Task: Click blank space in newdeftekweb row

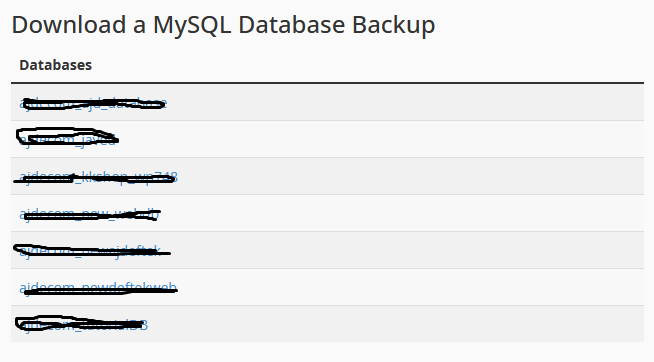Action: point(411,287)
